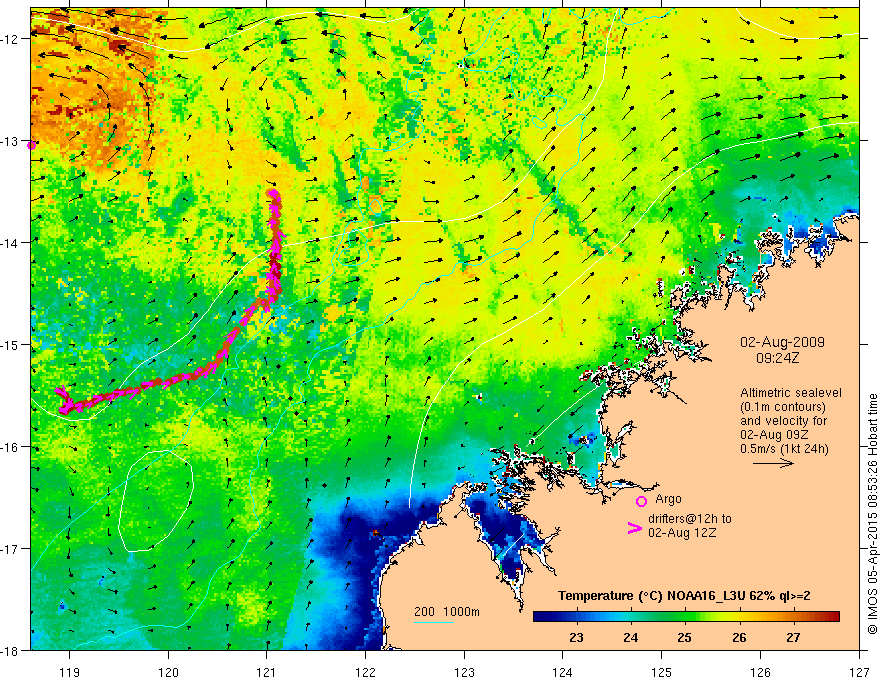
Task: Click the longitude axis label 120
Action: tap(168, 672)
